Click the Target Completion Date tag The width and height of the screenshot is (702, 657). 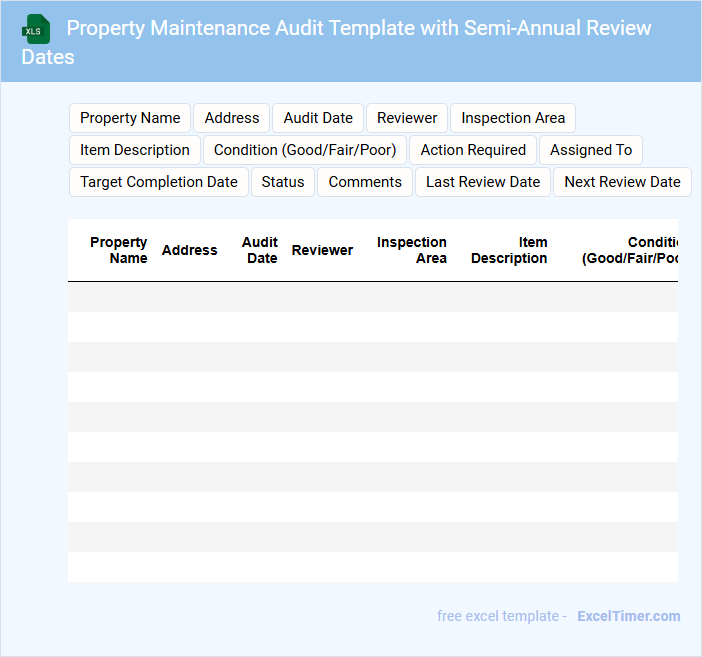(x=159, y=182)
